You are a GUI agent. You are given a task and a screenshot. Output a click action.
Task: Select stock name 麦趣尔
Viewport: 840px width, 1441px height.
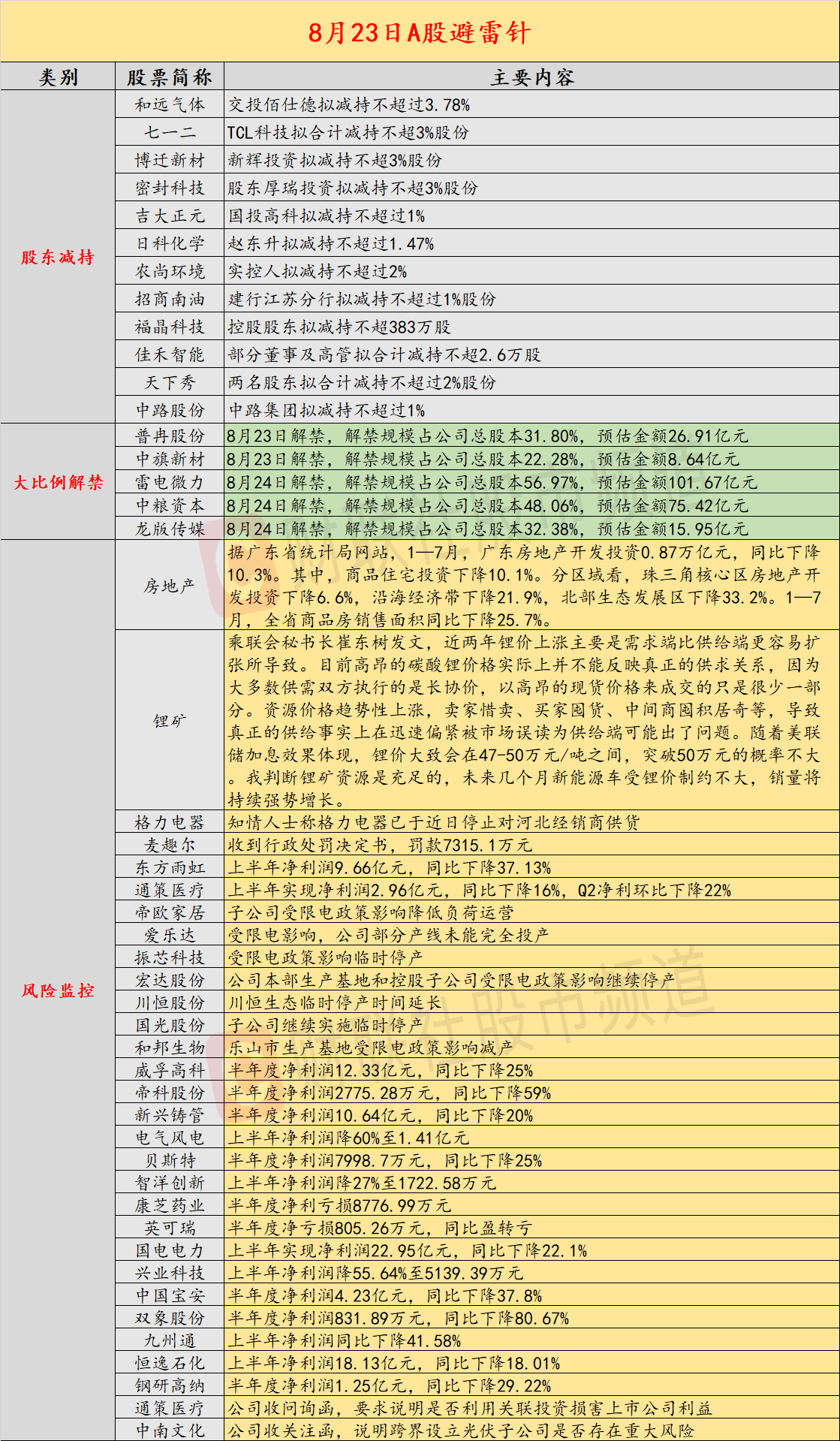click(x=170, y=846)
